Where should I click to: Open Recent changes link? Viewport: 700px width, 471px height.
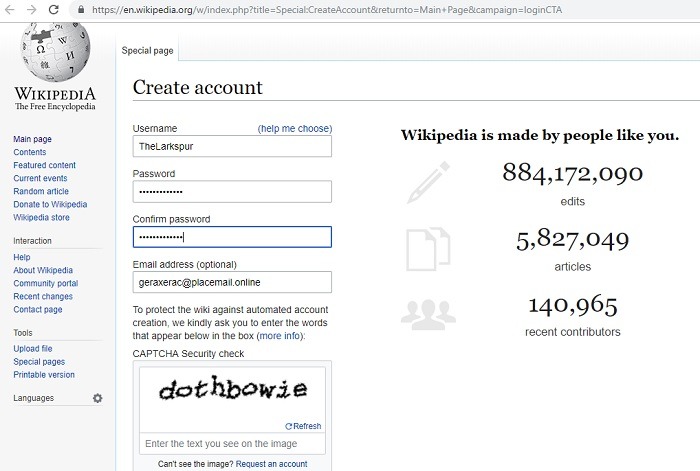pyautogui.click(x=43, y=296)
